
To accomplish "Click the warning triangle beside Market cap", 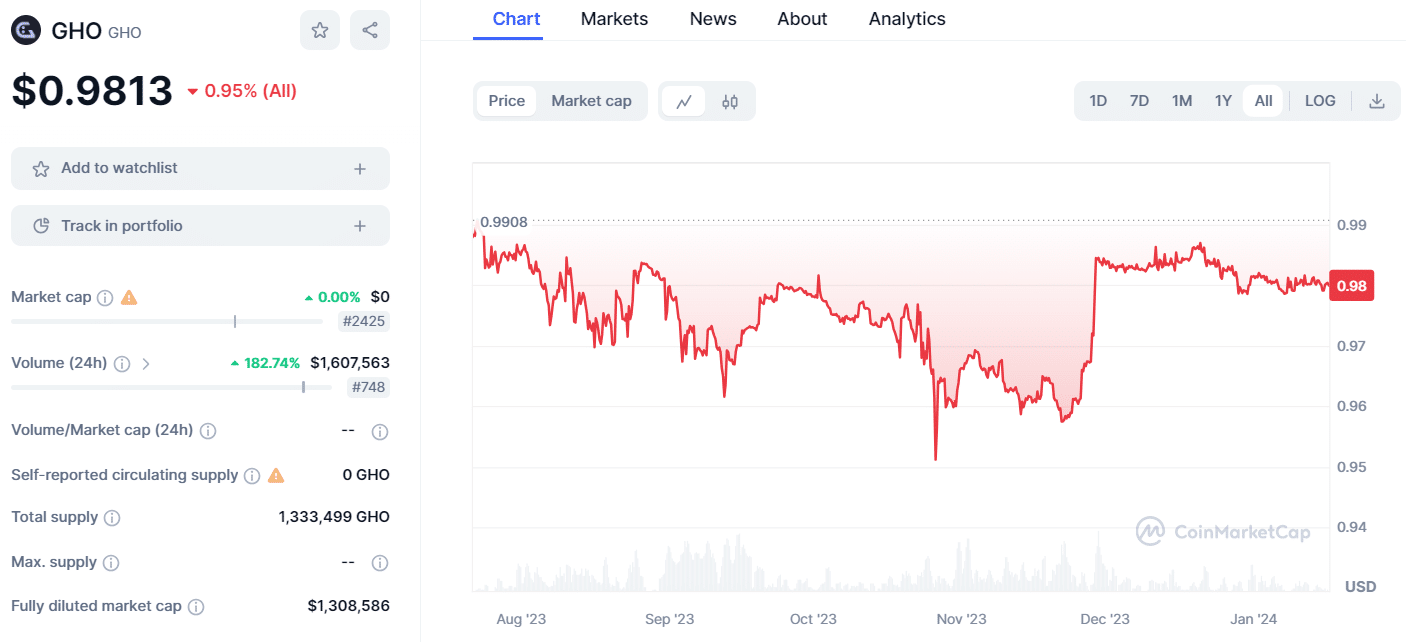I will pyautogui.click(x=128, y=297).
